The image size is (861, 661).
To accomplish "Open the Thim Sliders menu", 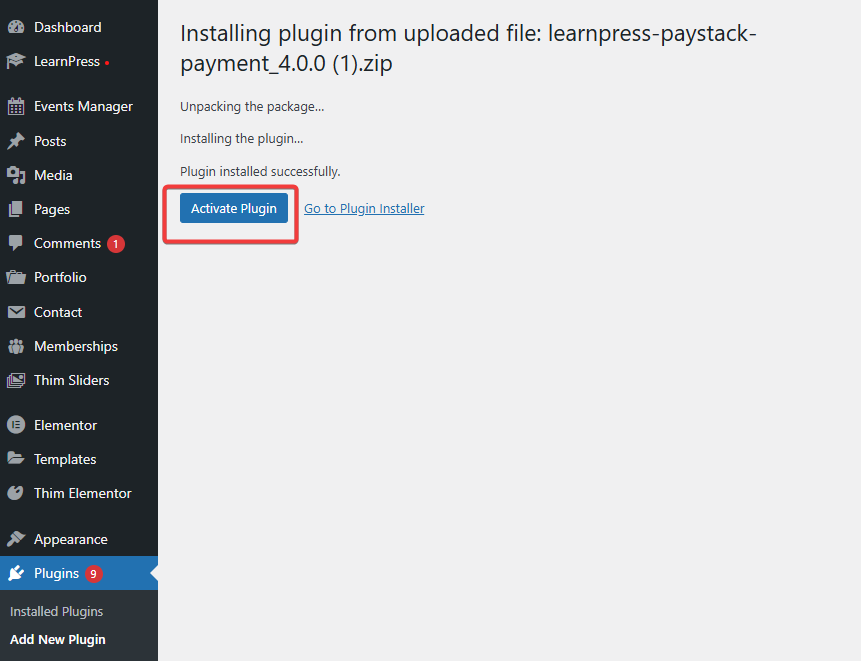I will (x=71, y=380).
